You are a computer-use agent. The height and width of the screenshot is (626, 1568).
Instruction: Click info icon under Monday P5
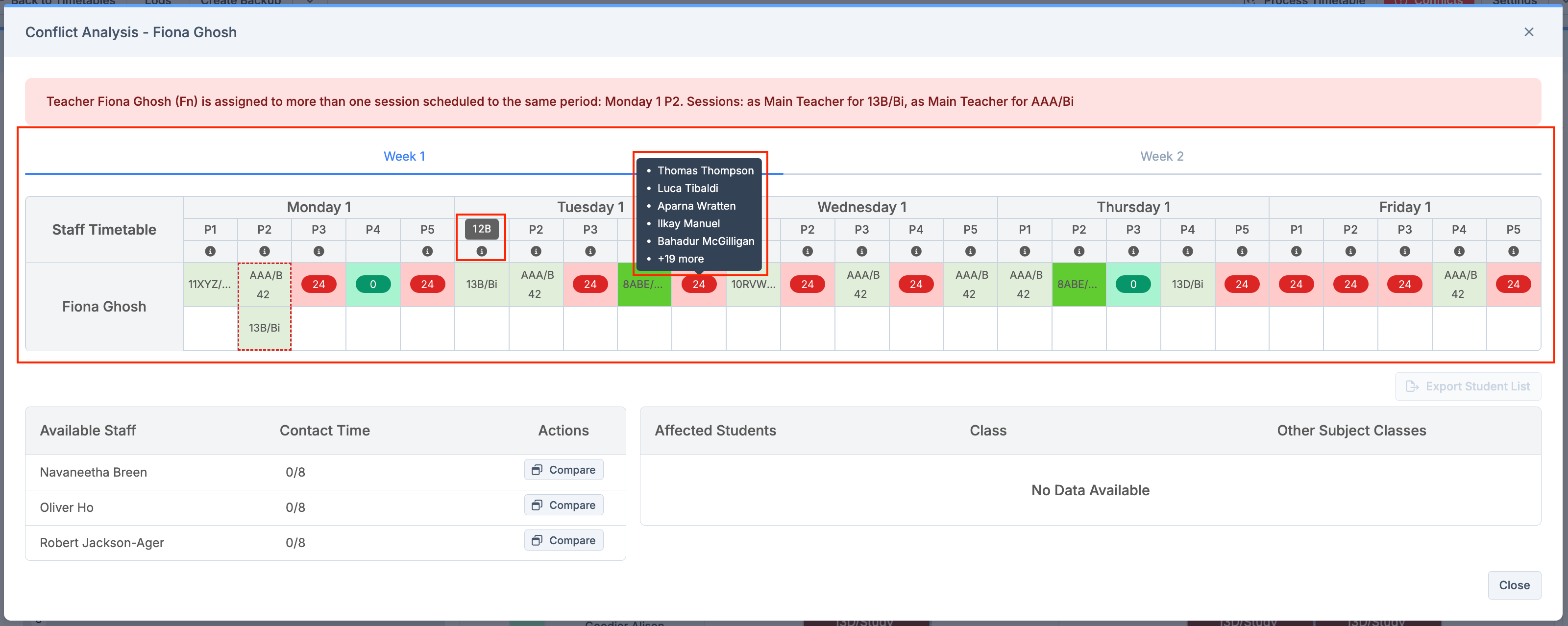427,251
